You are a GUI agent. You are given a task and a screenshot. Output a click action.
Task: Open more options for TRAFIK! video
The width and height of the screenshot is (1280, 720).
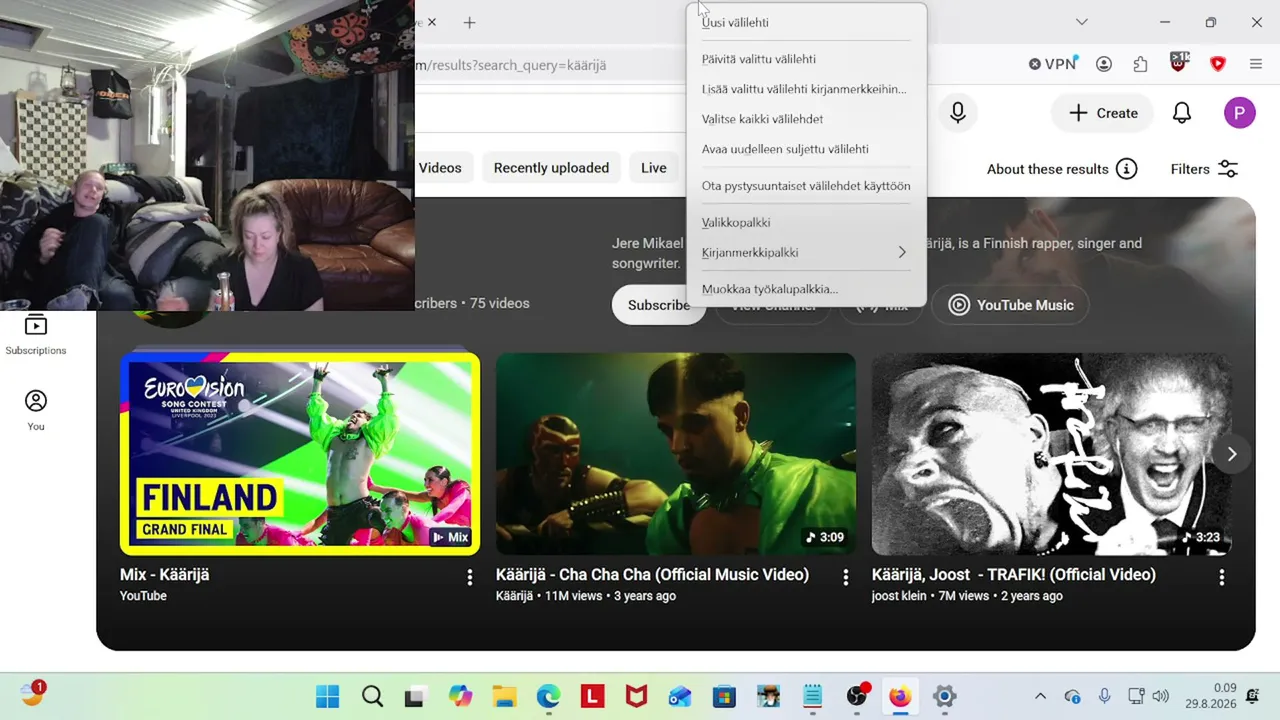[x=1221, y=577]
